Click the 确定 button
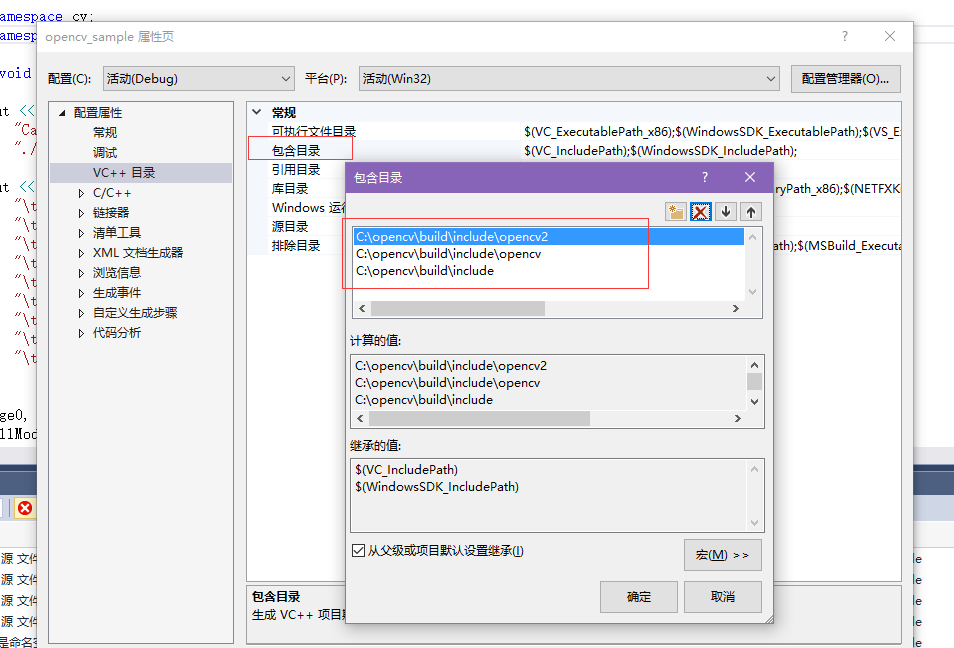Screen dimensions: 954x648 (x=638, y=597)
